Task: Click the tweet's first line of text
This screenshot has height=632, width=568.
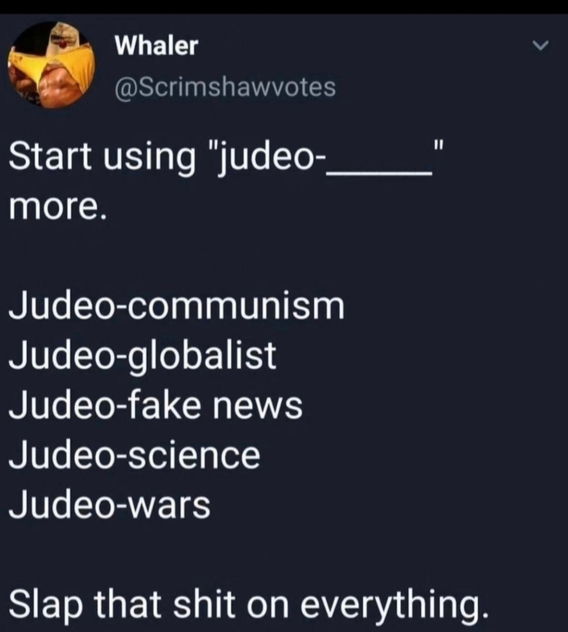Action: pos(227,157)
